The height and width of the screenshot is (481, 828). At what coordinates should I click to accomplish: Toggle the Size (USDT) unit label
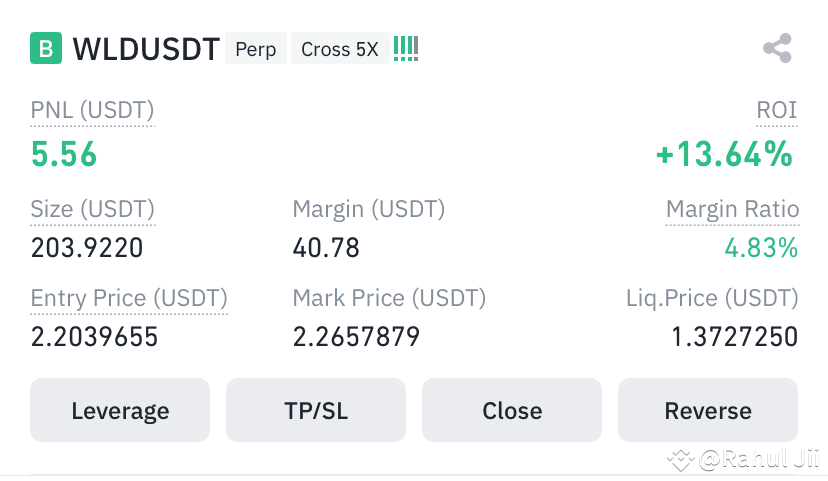(x=92, y=209)
